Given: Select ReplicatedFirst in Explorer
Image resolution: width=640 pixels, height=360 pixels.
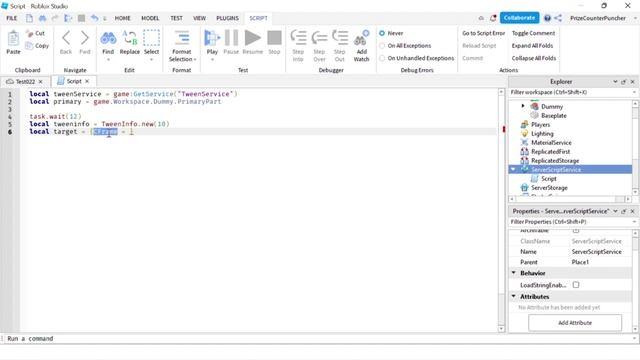Looking at the screenshot, I should point(550,151).
